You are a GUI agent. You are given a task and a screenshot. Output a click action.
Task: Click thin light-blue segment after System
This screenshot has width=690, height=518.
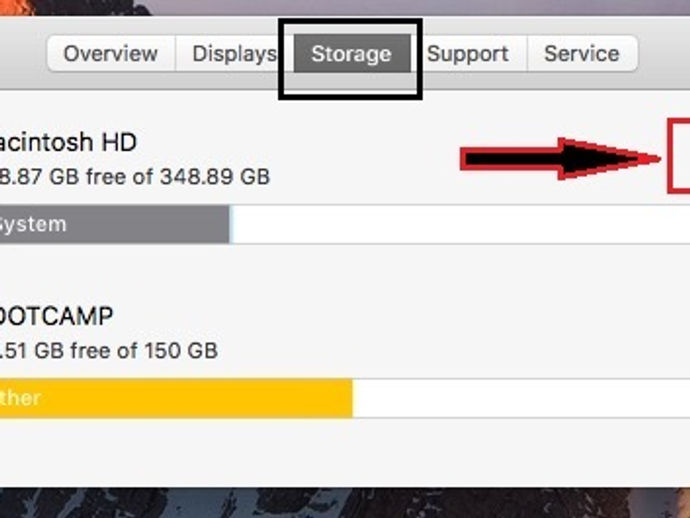click(x=231, y=225)
